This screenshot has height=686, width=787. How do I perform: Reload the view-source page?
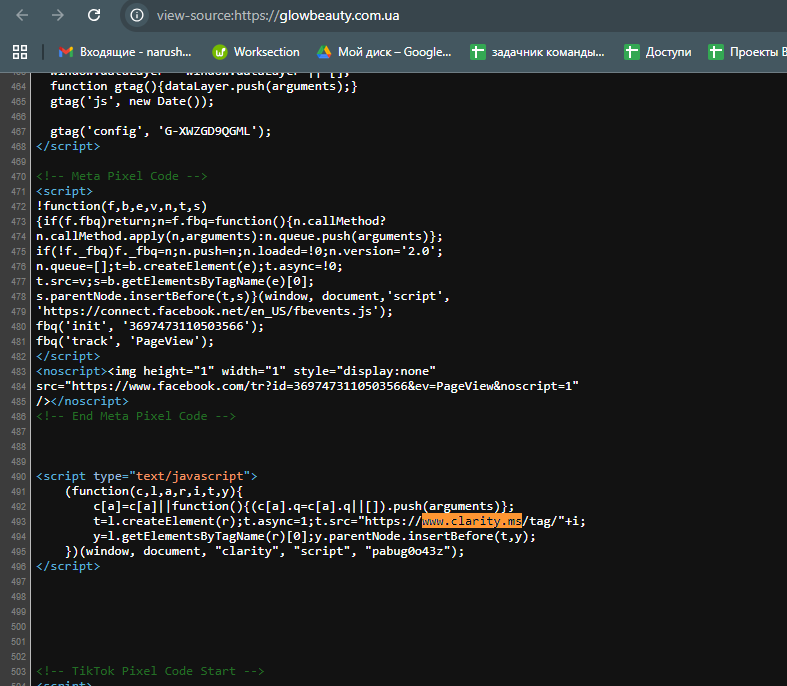click(94, 15)
